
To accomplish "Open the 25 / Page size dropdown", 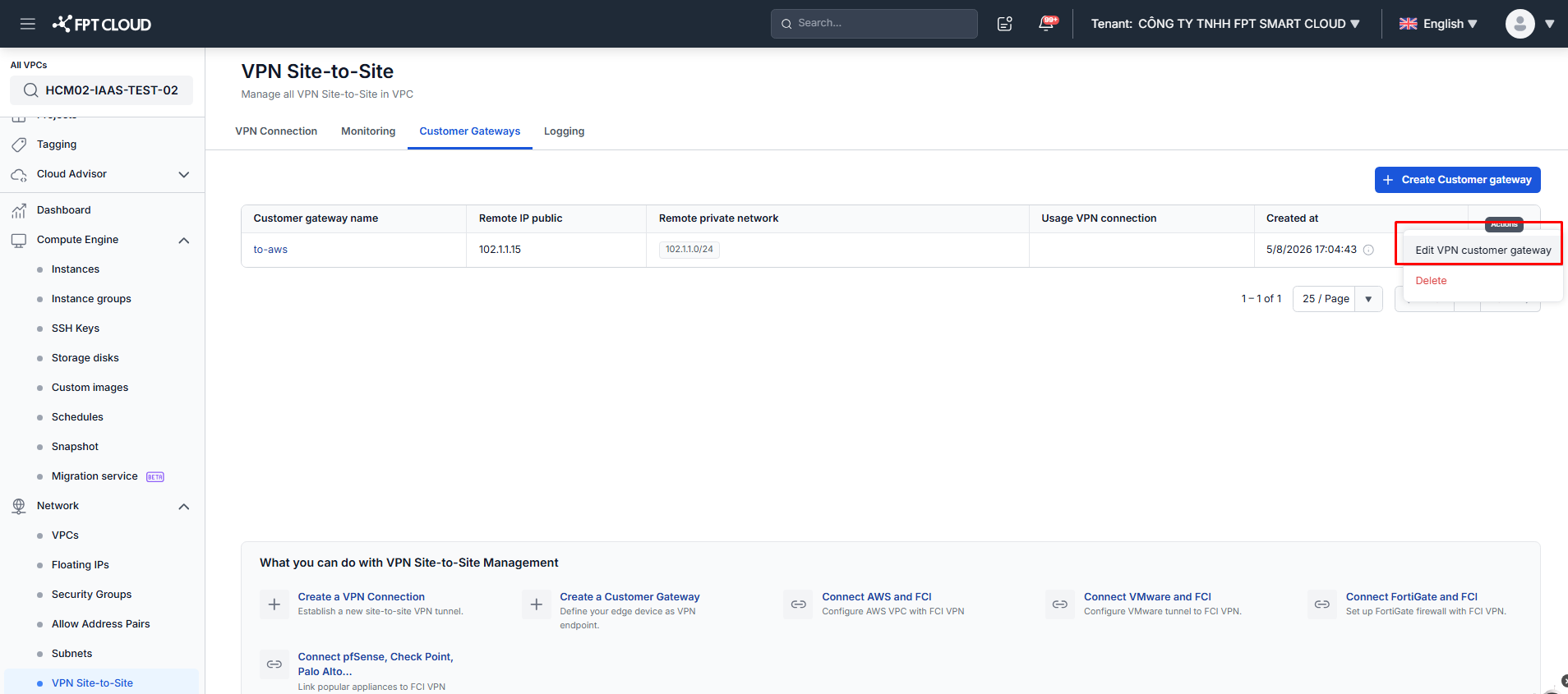I will click(x=1337, y=299).
